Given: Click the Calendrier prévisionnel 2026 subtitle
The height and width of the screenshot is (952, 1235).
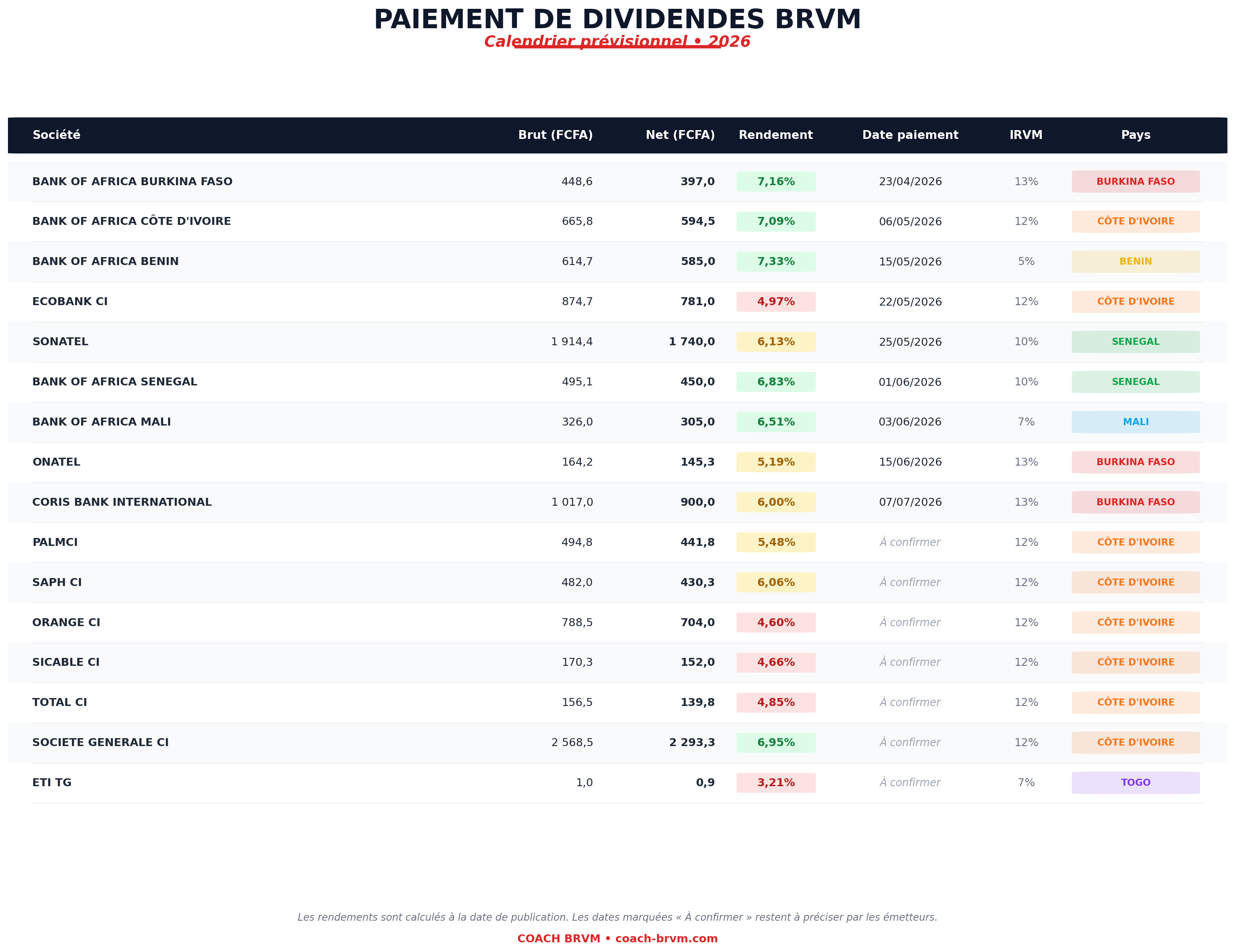Looking at the screenshot, I should 617,42.
